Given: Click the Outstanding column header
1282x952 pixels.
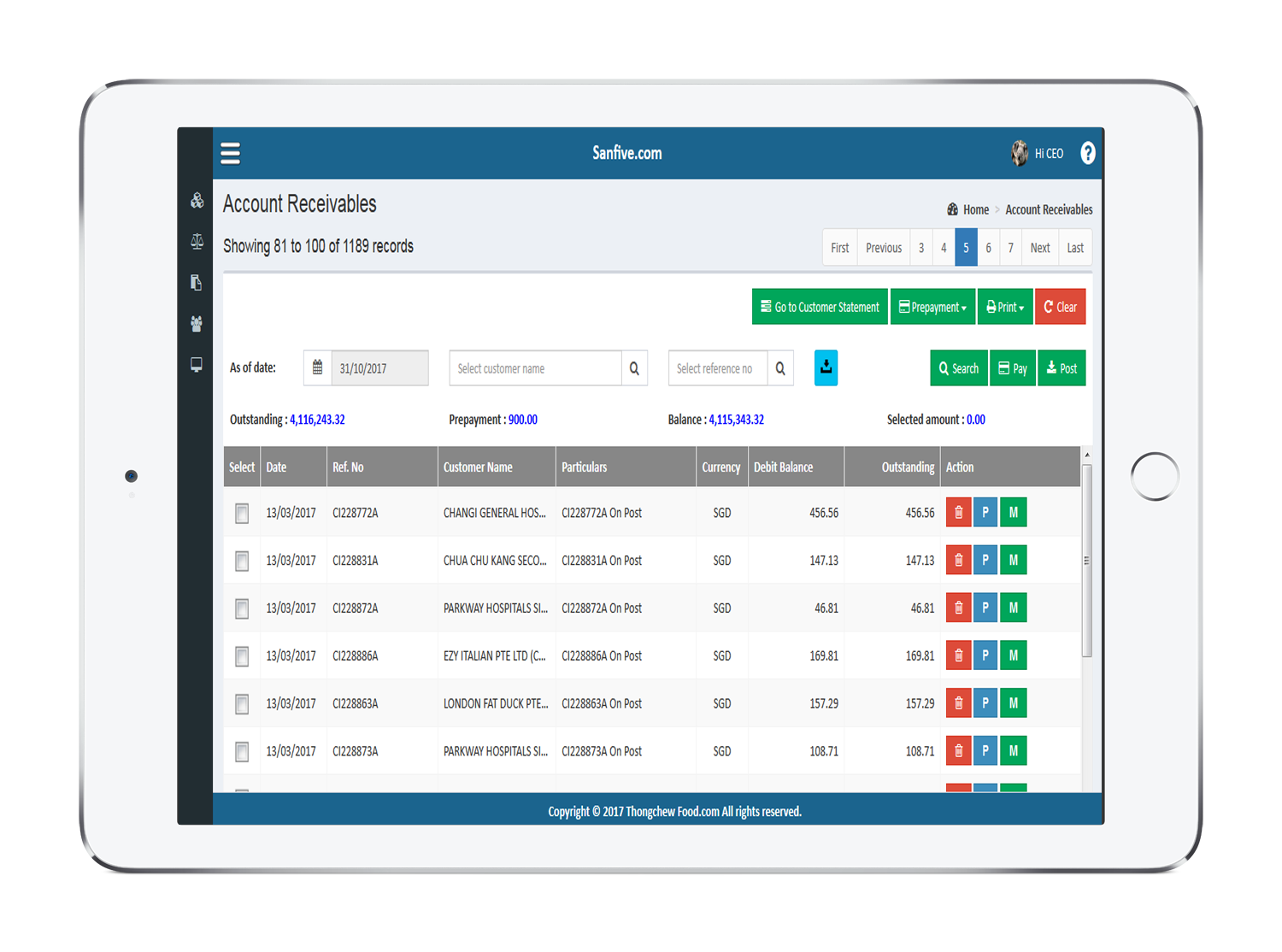Looking at the screenshot, I should point(892,467).
